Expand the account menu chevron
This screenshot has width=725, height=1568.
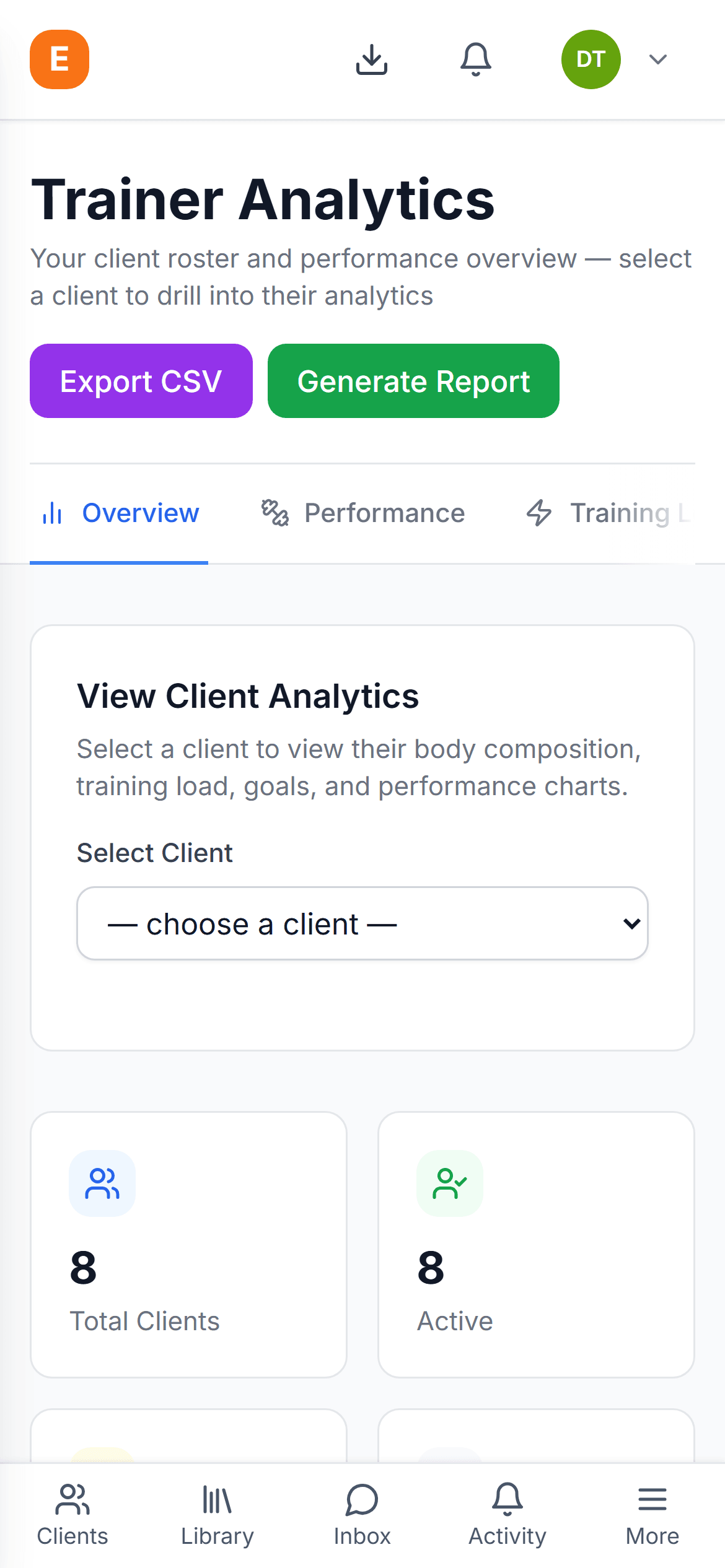click(x=658, y=59)
